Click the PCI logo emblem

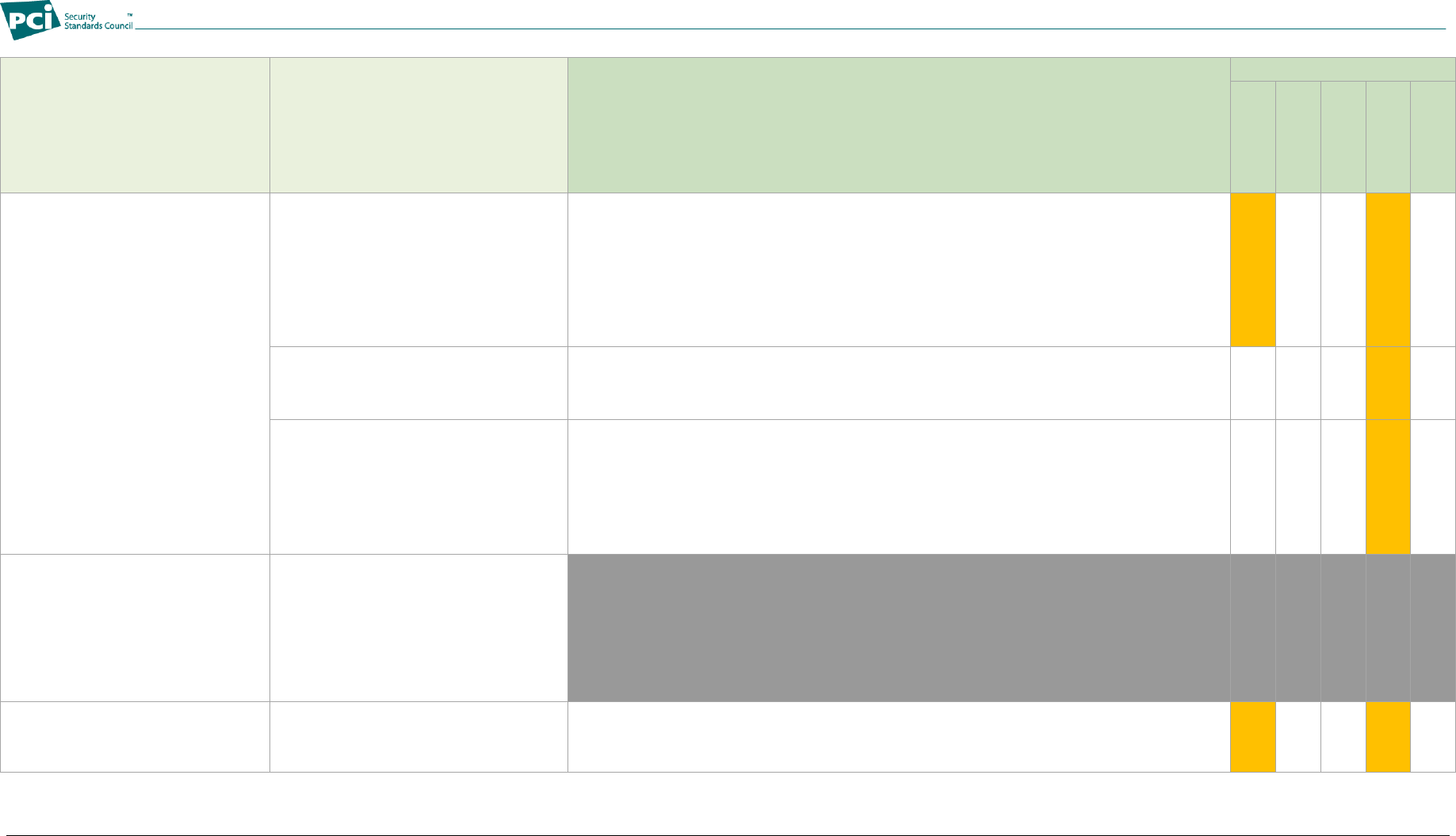[30, 20]
